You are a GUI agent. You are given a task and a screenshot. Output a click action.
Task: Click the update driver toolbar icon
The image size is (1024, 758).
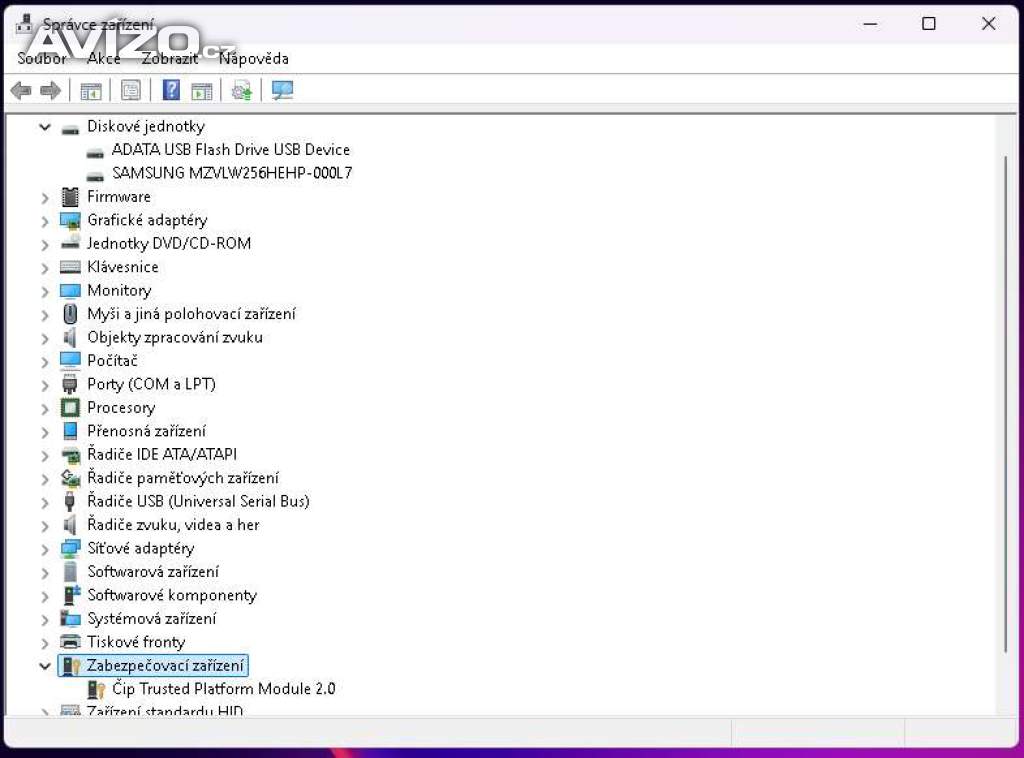(242, 91)
